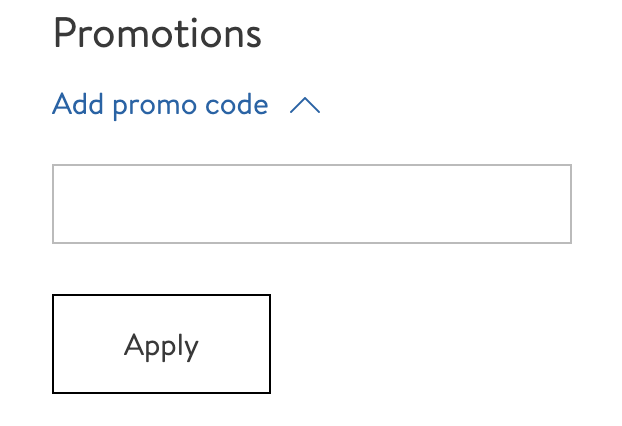Screen dimensions: 622x426
Task: Click the upward chevron icon
Action: (x=304, y=105)
